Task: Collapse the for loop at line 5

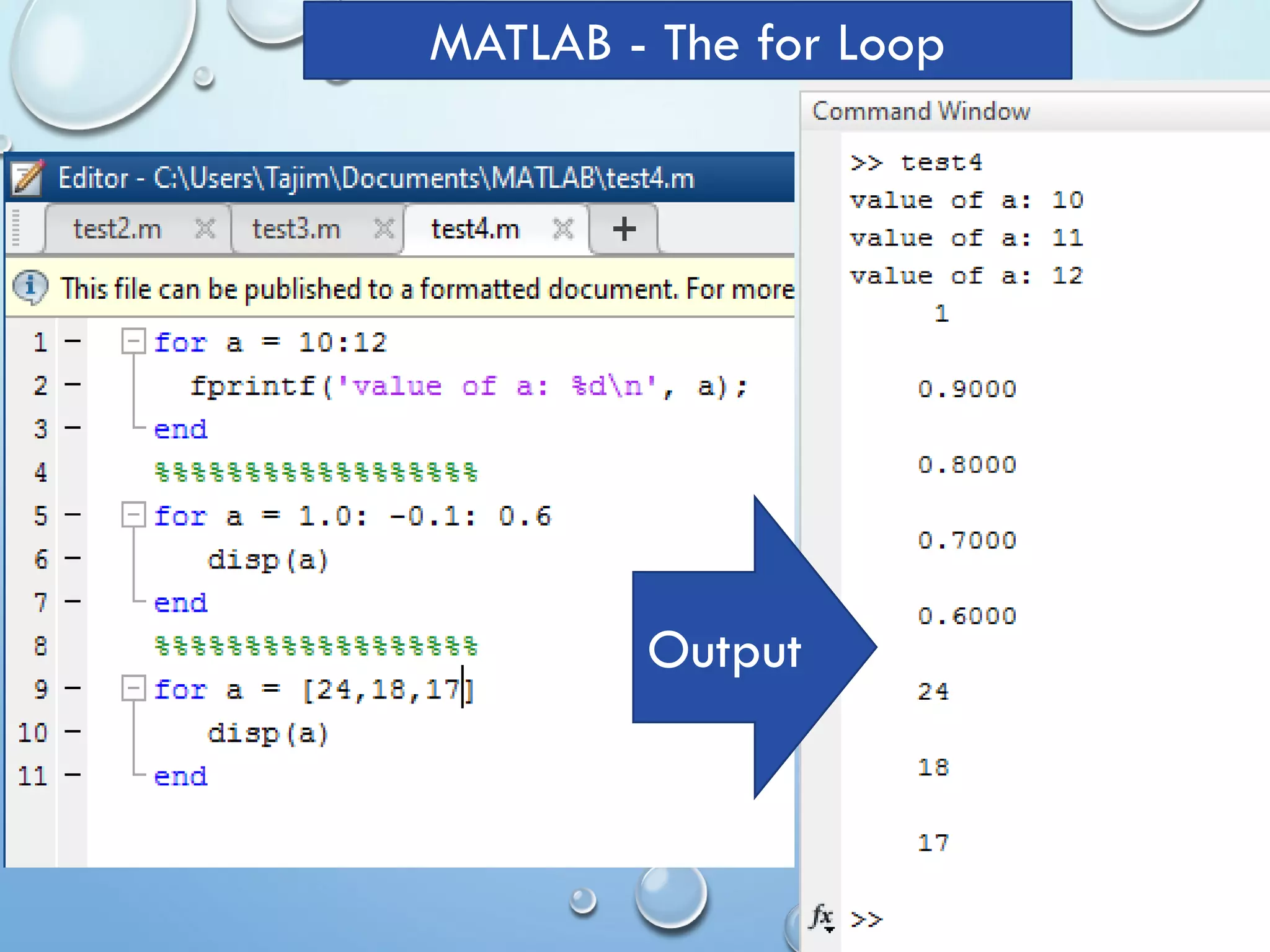Action: tap(133, 514)
